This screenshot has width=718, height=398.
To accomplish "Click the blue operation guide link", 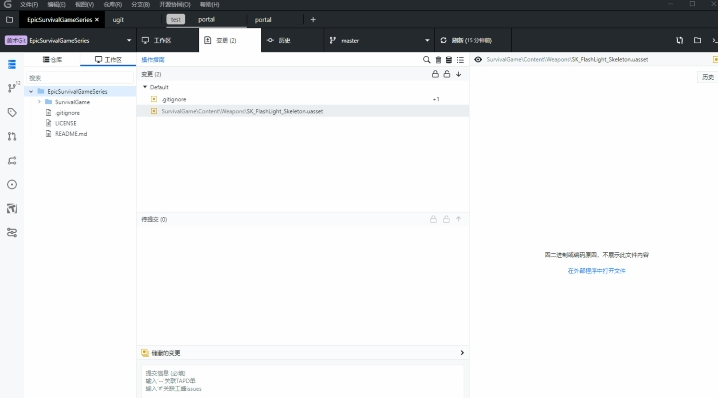I will pyautogui.click(x=152, y=60).
